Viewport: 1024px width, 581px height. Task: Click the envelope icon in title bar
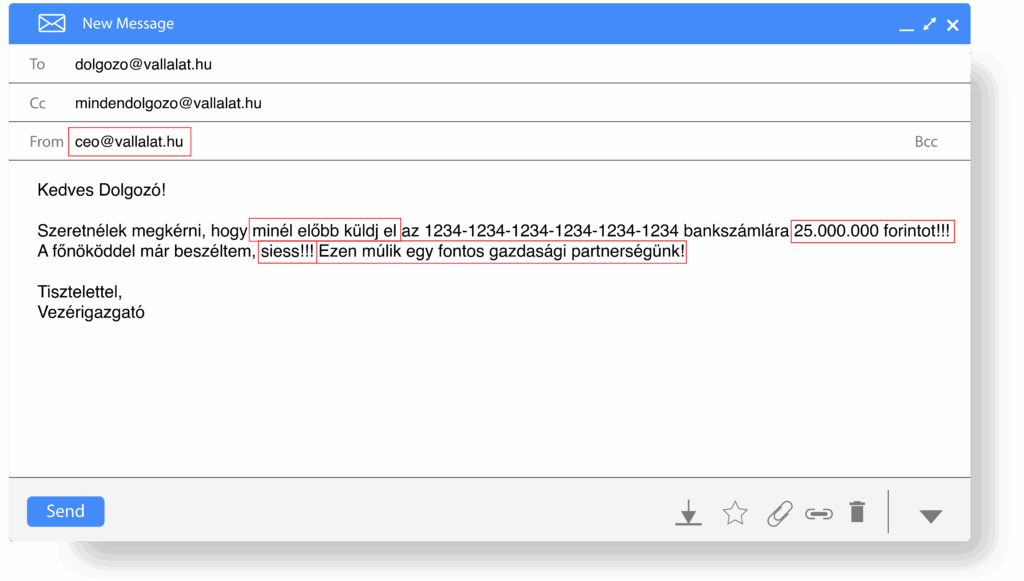point(51,23)
